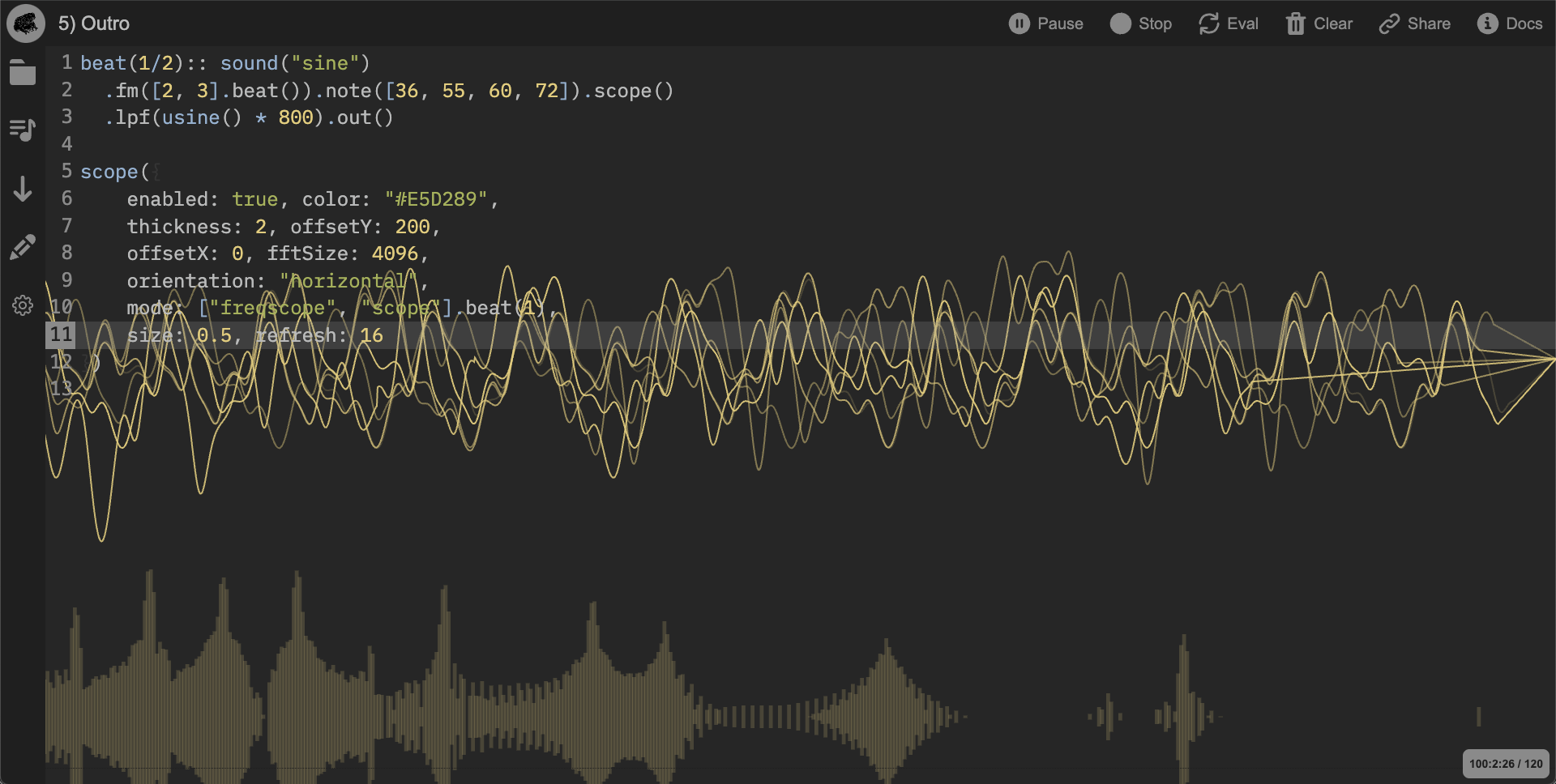Click the "5) Outro" title field
The height and width of the screenshot is (784, 1556).
(94, 23)
